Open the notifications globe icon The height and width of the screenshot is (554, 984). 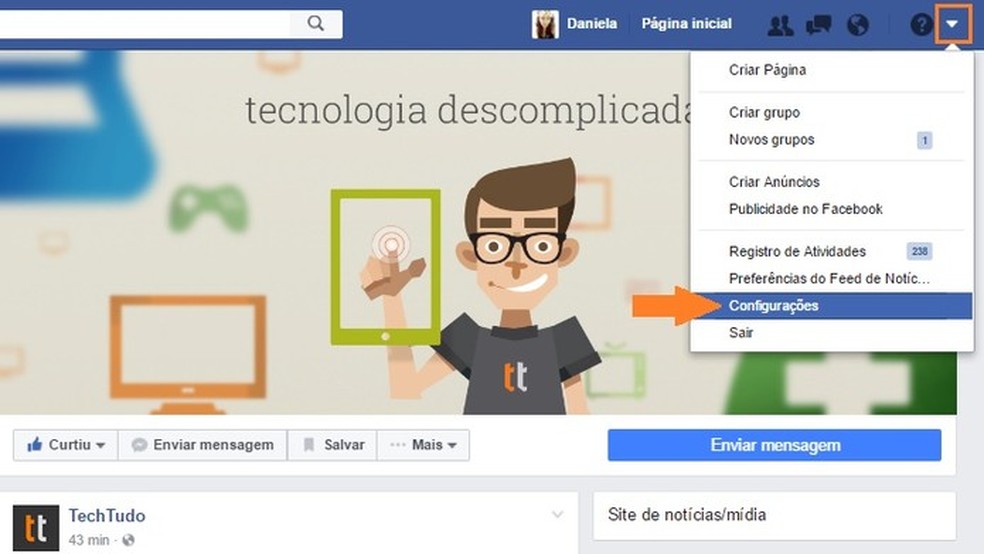coord(858,24)
